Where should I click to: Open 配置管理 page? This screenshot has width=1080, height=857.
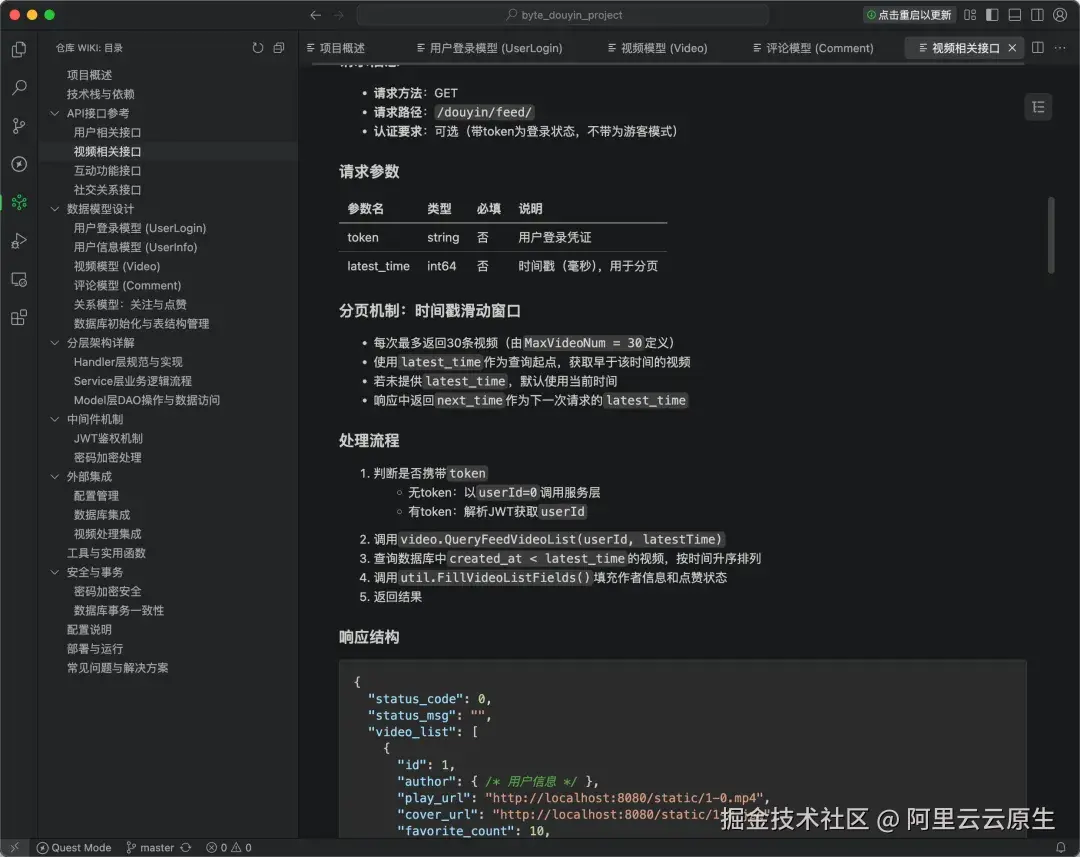tap(96, 495)
